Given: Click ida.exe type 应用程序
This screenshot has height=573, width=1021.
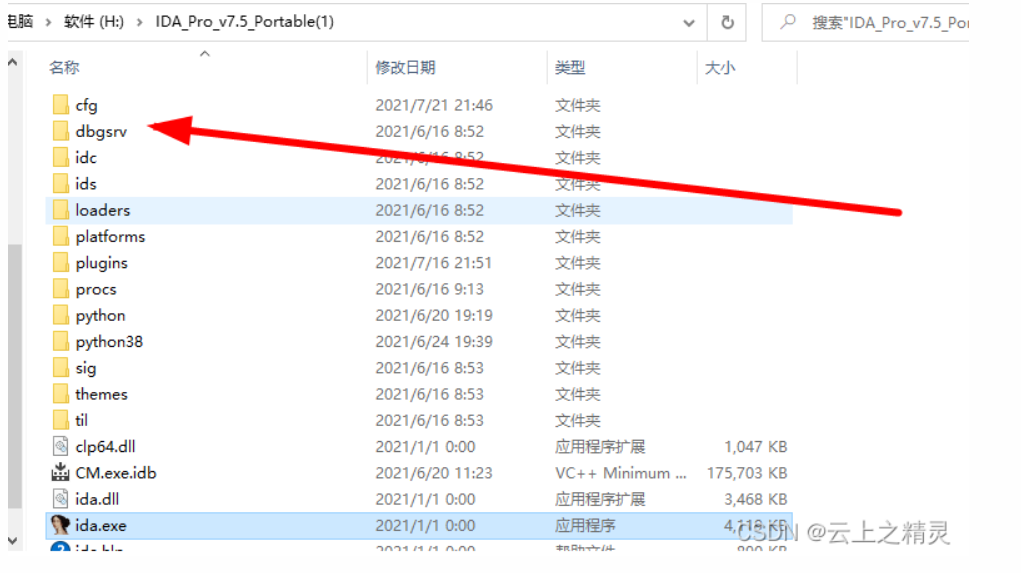Looking at the screenshot, I should (585, 525).
